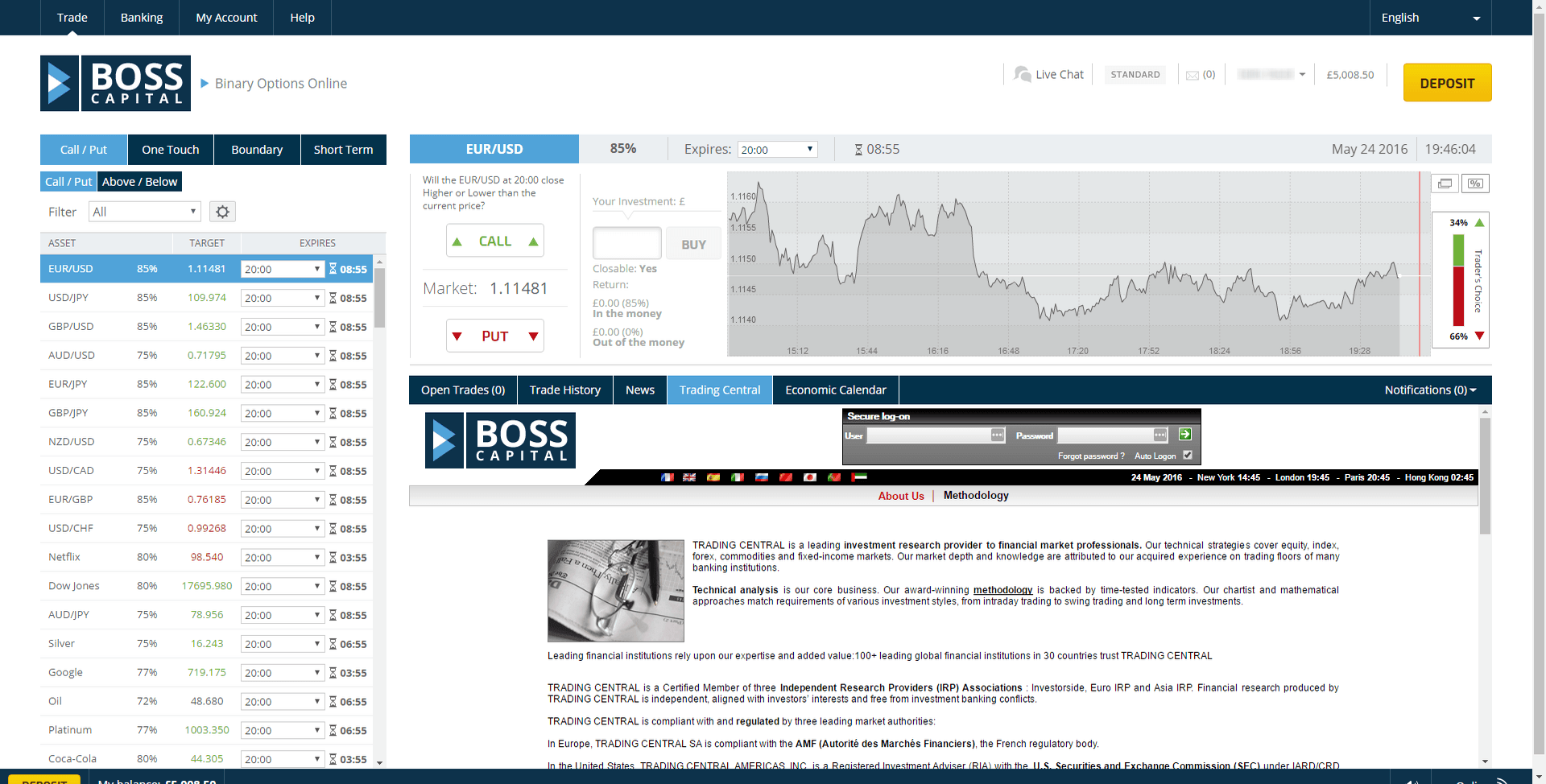Click hourglass icon beside Expires timer
Viewport: 1546px width, 784px height.
[x=858, y=150]
